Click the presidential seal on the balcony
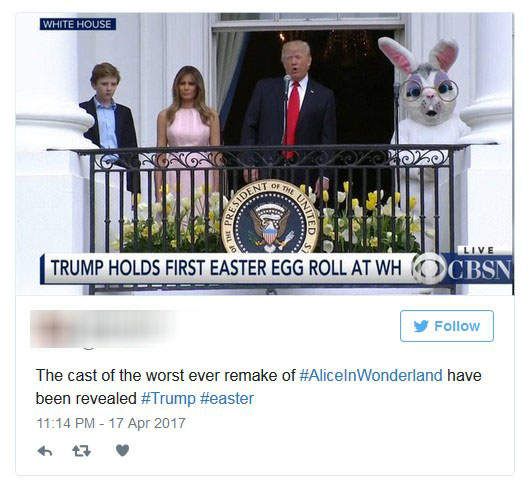The image size is (532, 490). click(x=270, y=217)
